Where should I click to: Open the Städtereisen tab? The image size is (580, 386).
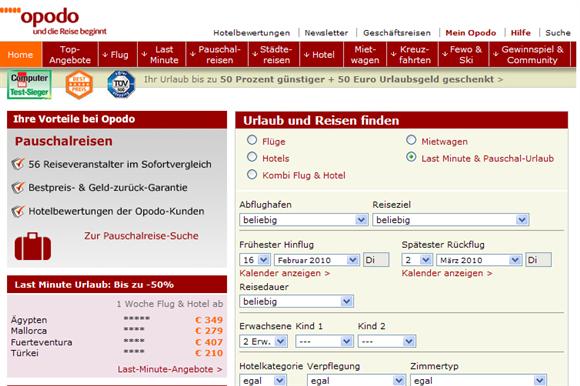click(274, 54)
